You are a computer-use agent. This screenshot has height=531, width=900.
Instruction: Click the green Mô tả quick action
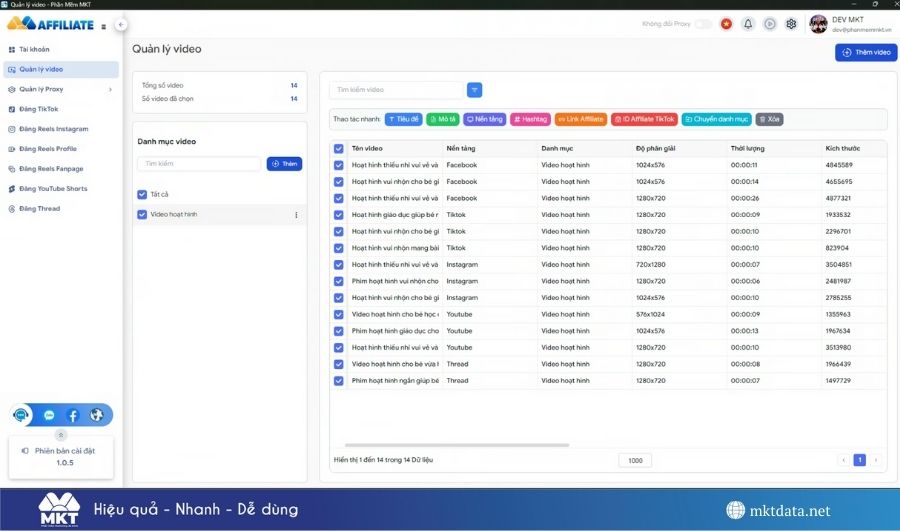(443, 119)
